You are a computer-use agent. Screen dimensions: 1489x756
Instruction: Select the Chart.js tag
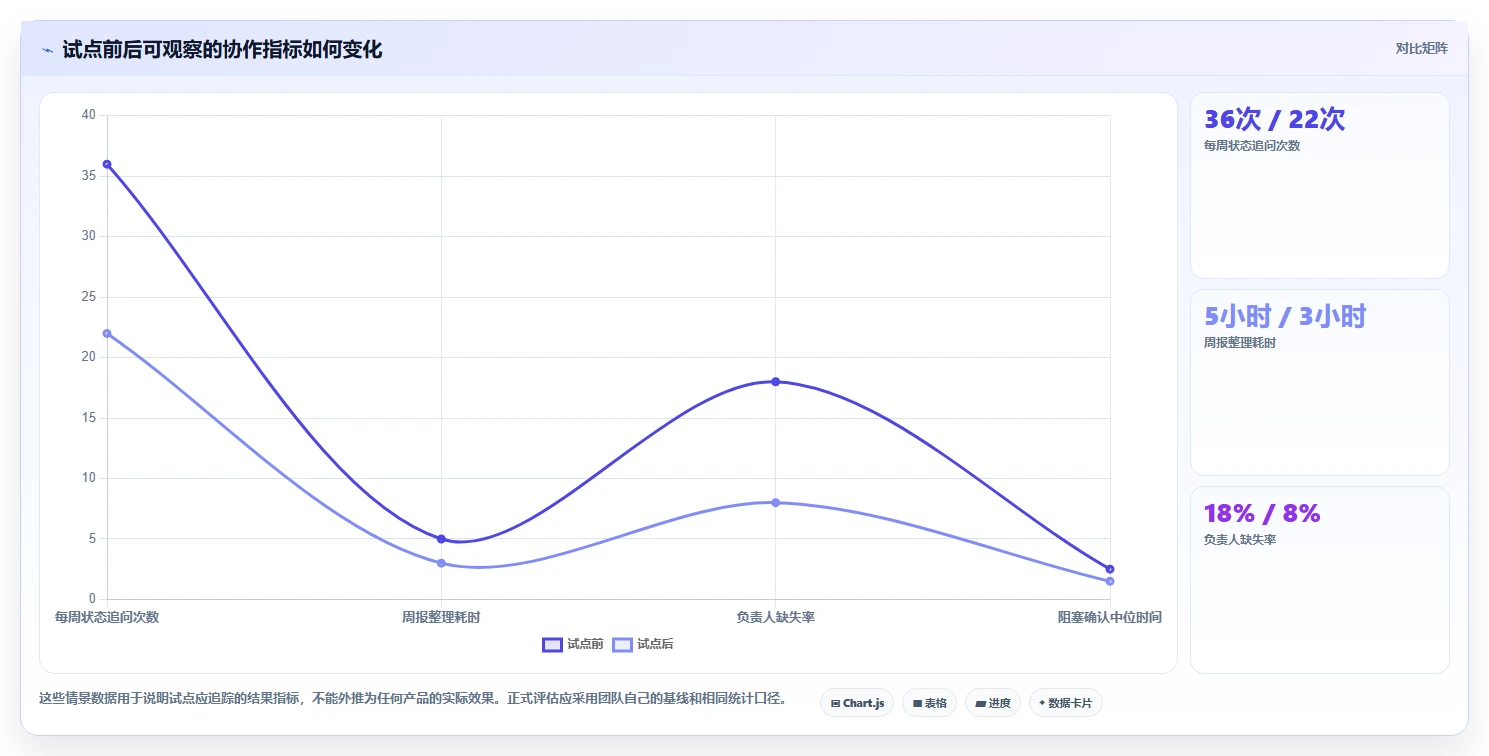coord(857,703)
